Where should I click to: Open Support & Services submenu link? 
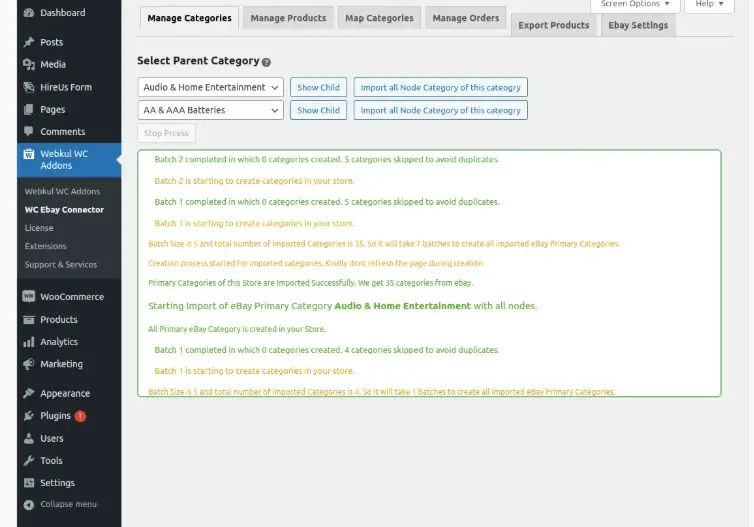[x=61, y=265]
